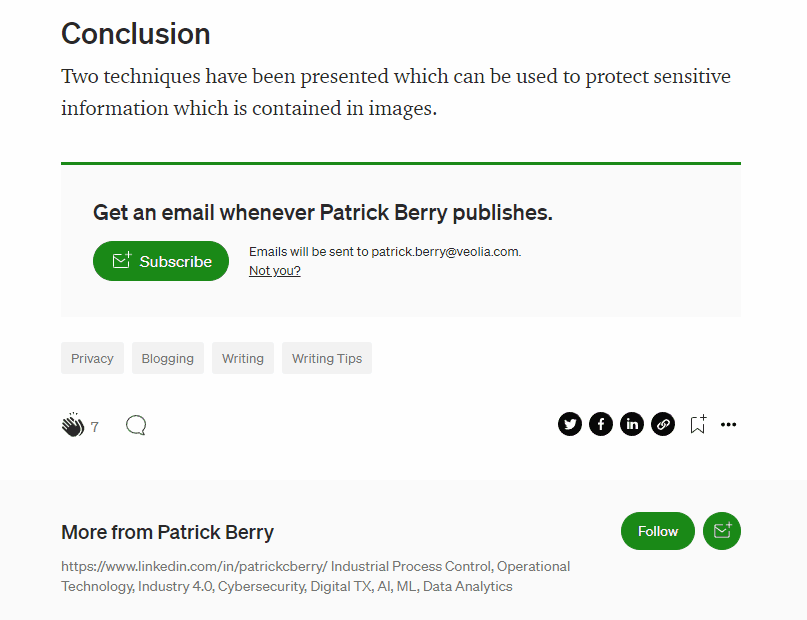Share the article on LinkedIn
Viewport: 807px width, 620px height.
pos(632,424)
